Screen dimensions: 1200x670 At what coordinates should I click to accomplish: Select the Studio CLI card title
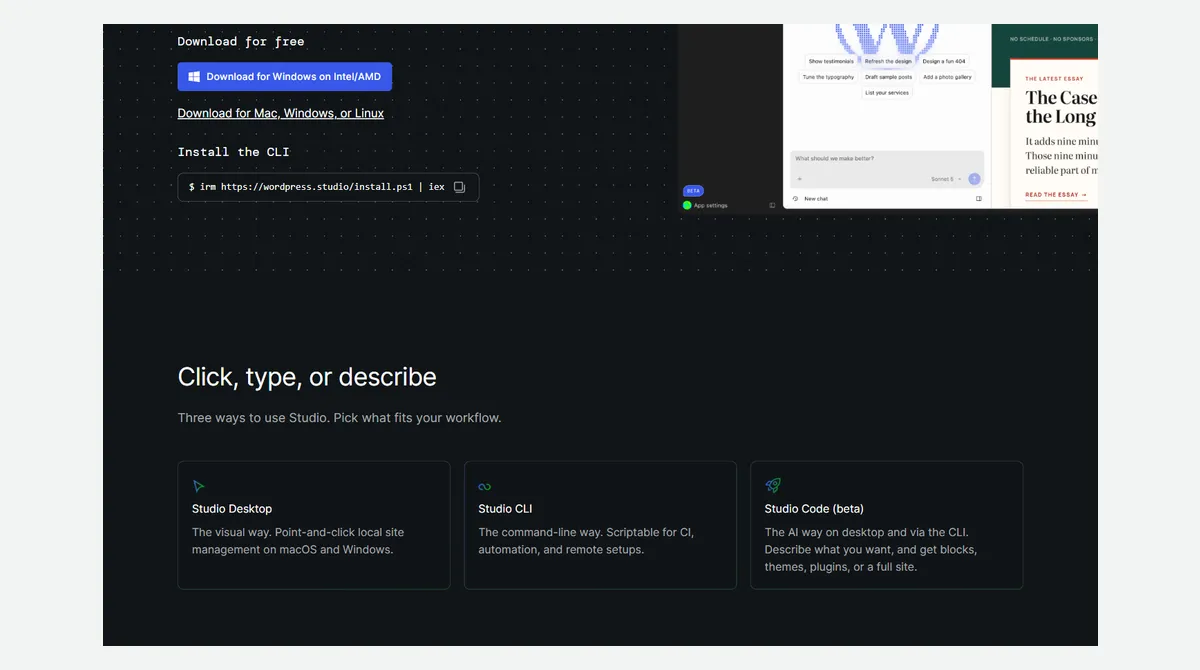tap(505, 509)
